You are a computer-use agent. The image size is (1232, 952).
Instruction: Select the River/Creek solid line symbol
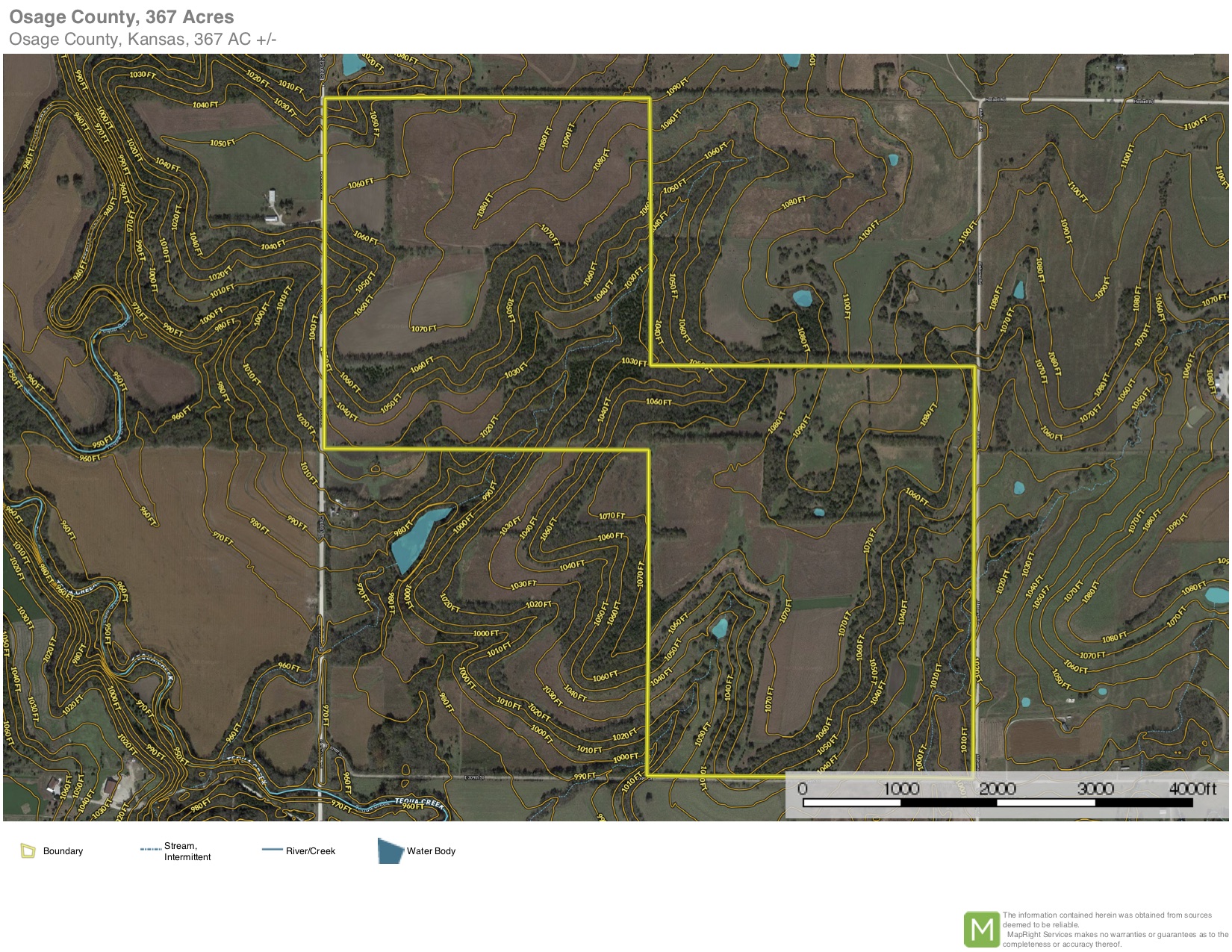(272, 850)
